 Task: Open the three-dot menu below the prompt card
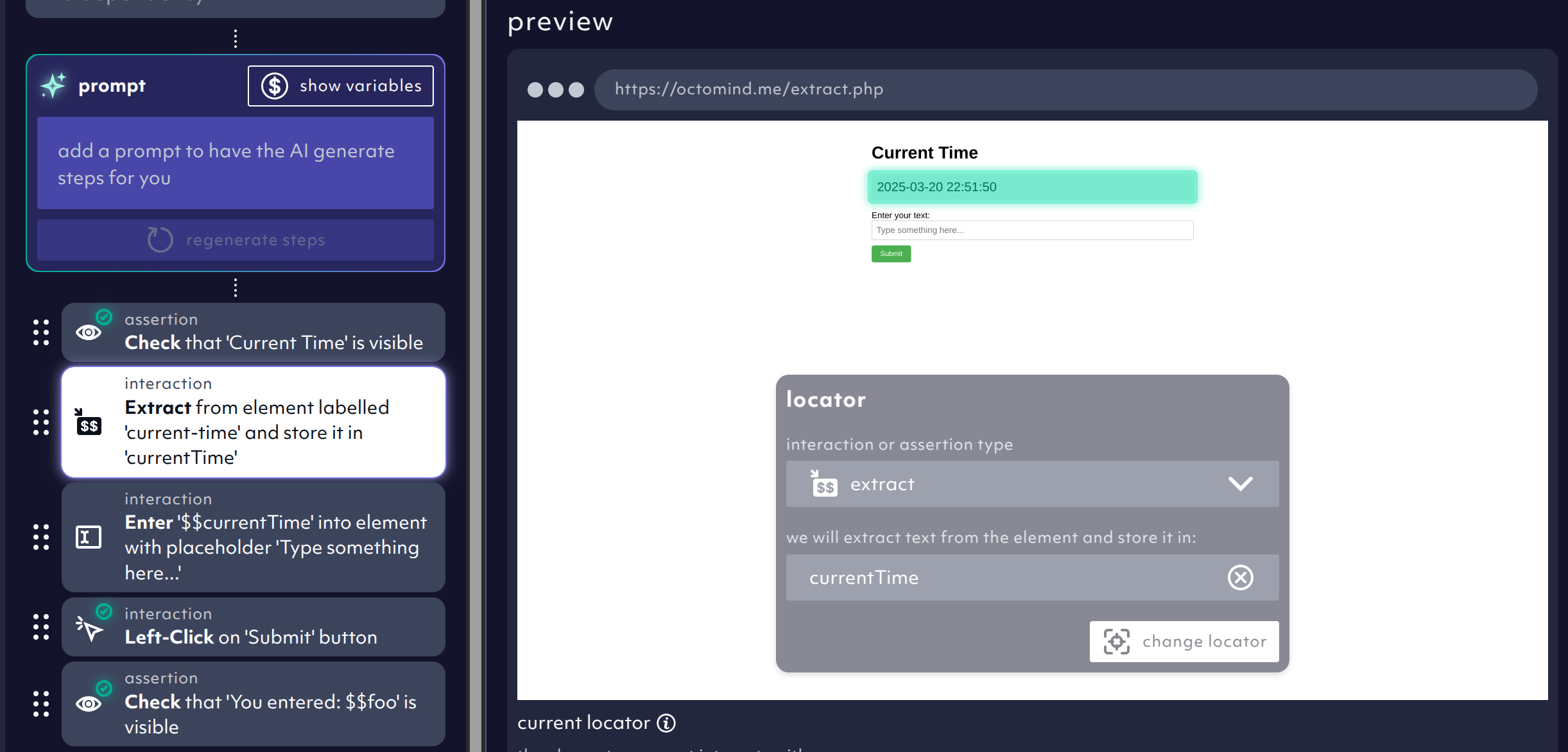(236, 287)
